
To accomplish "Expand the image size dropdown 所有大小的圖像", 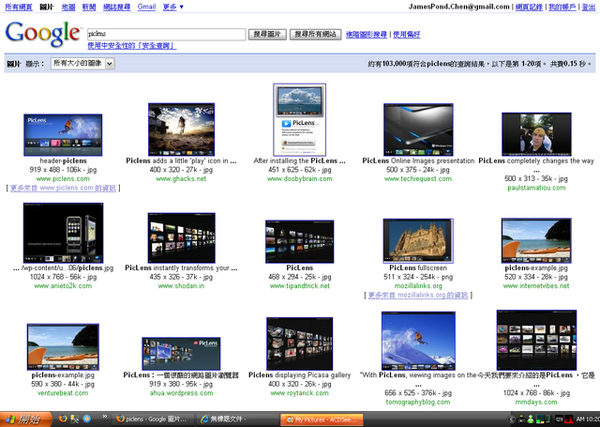I will (83, 63).
